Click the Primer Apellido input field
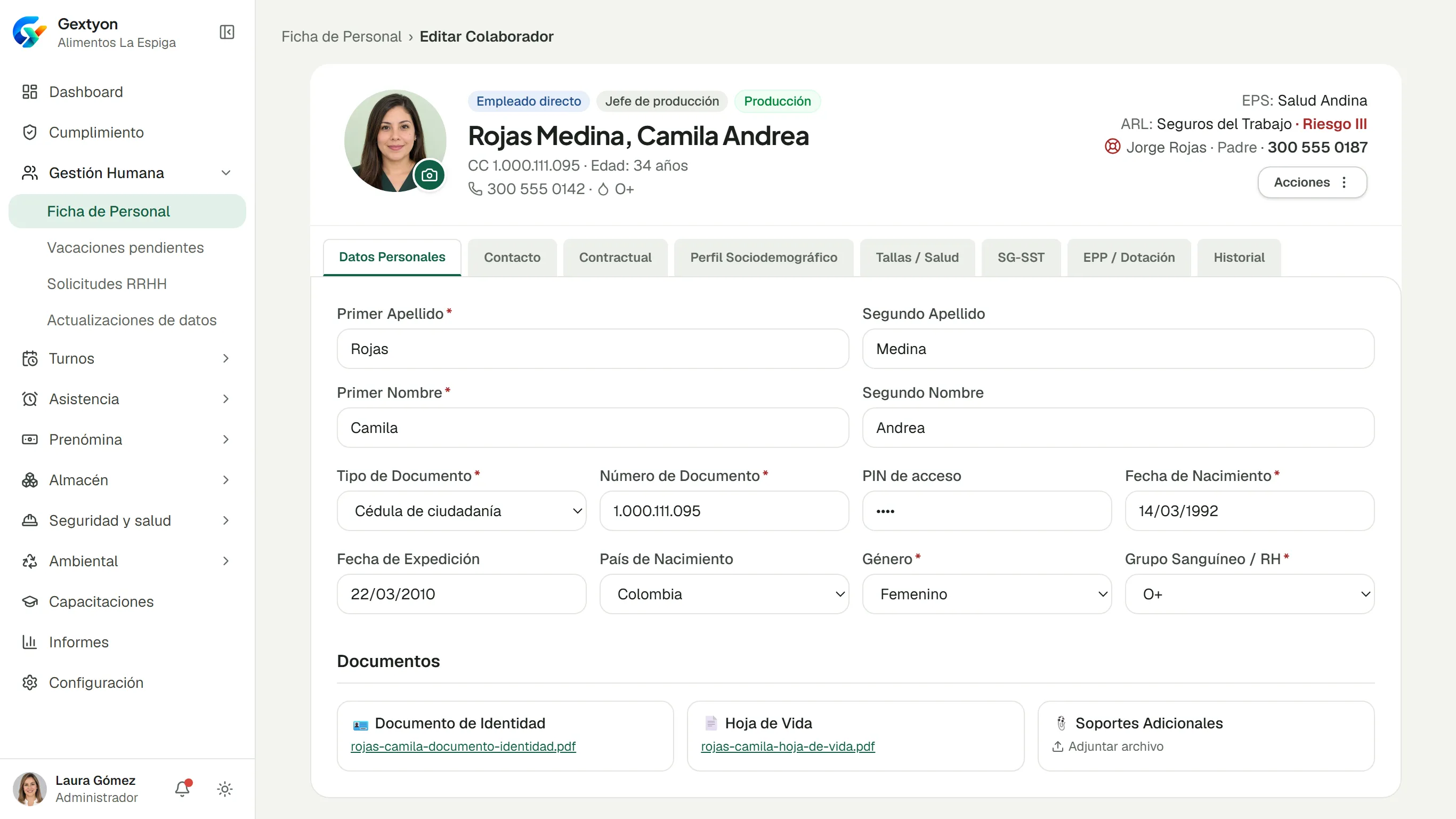This screenshot has width=1456, height=819. point(593,349)
